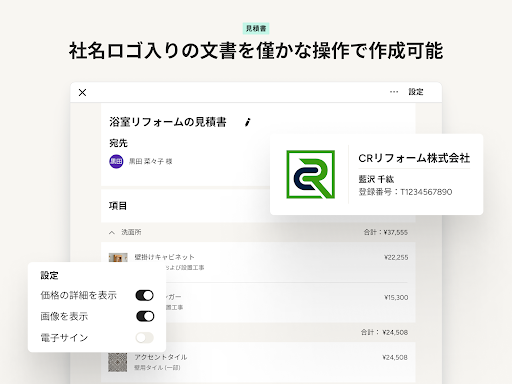Select the CRリフォーム株式会社 company name
This screenshot has width=512, height=384.
(x=414, y=158)
